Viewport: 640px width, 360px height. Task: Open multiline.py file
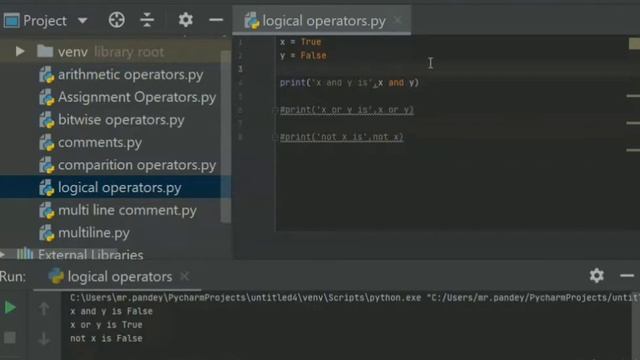[x=93, y=233]
